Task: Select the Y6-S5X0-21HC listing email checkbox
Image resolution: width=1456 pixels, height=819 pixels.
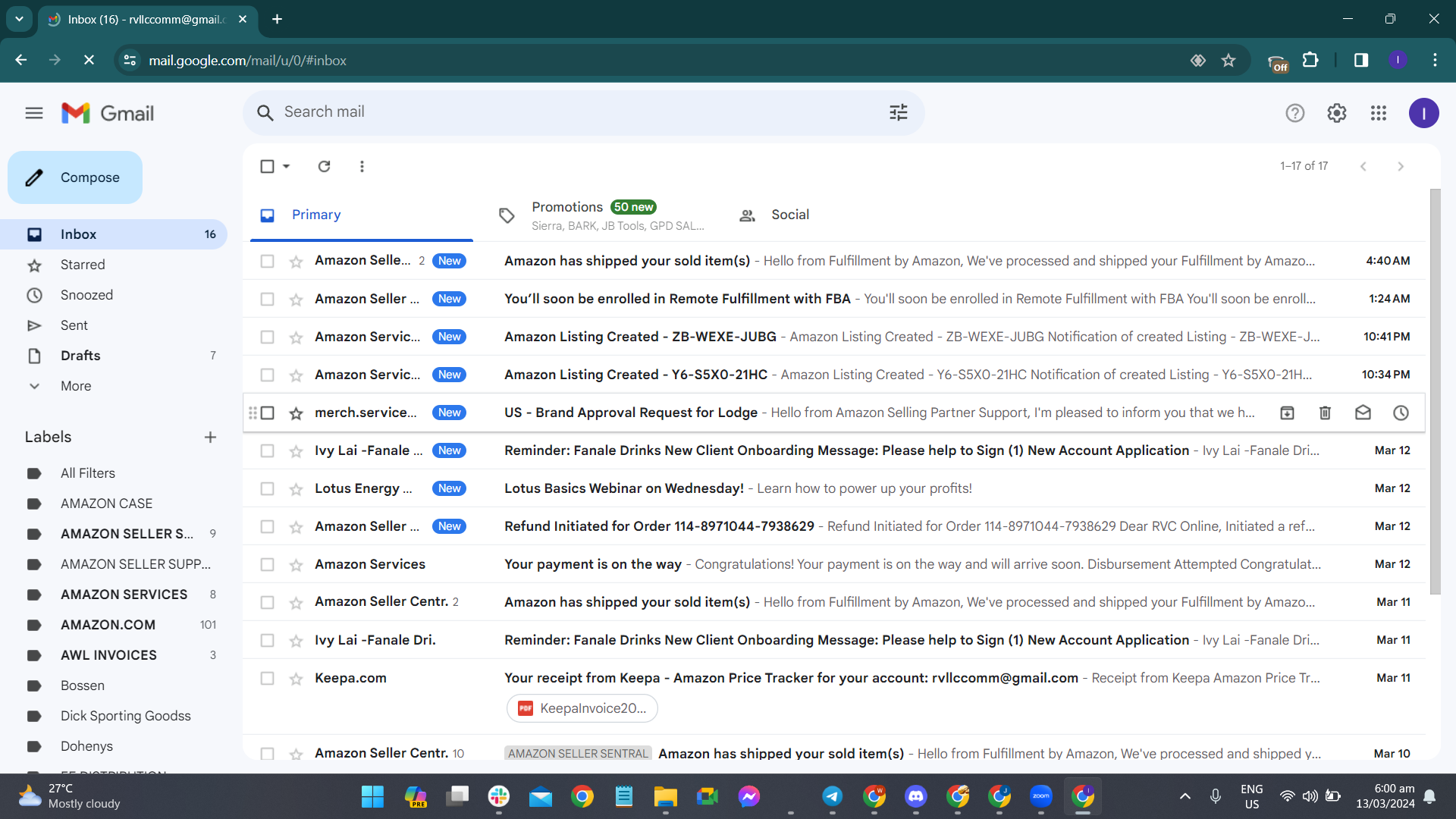Action: [267, 375]
